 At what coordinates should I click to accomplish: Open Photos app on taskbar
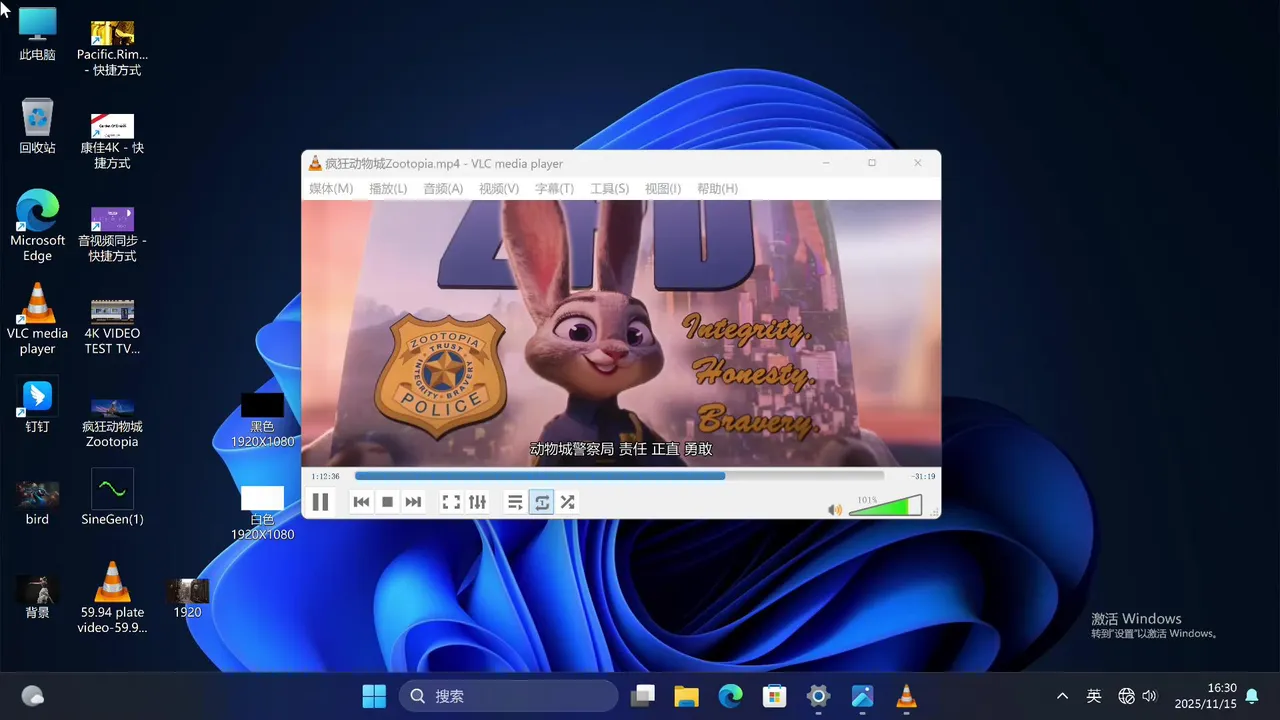pyautogui.click(x=862, y=696)
